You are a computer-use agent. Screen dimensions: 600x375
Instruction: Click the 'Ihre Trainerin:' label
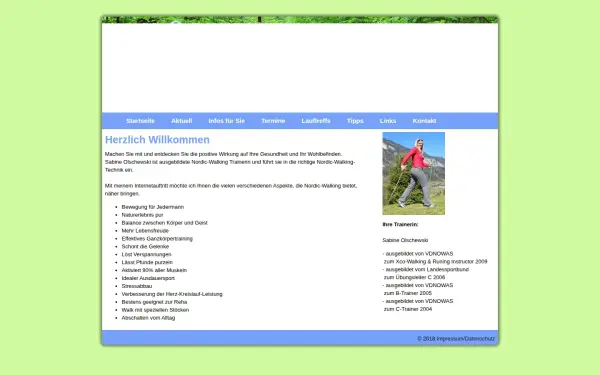click(x=400, y=225)
